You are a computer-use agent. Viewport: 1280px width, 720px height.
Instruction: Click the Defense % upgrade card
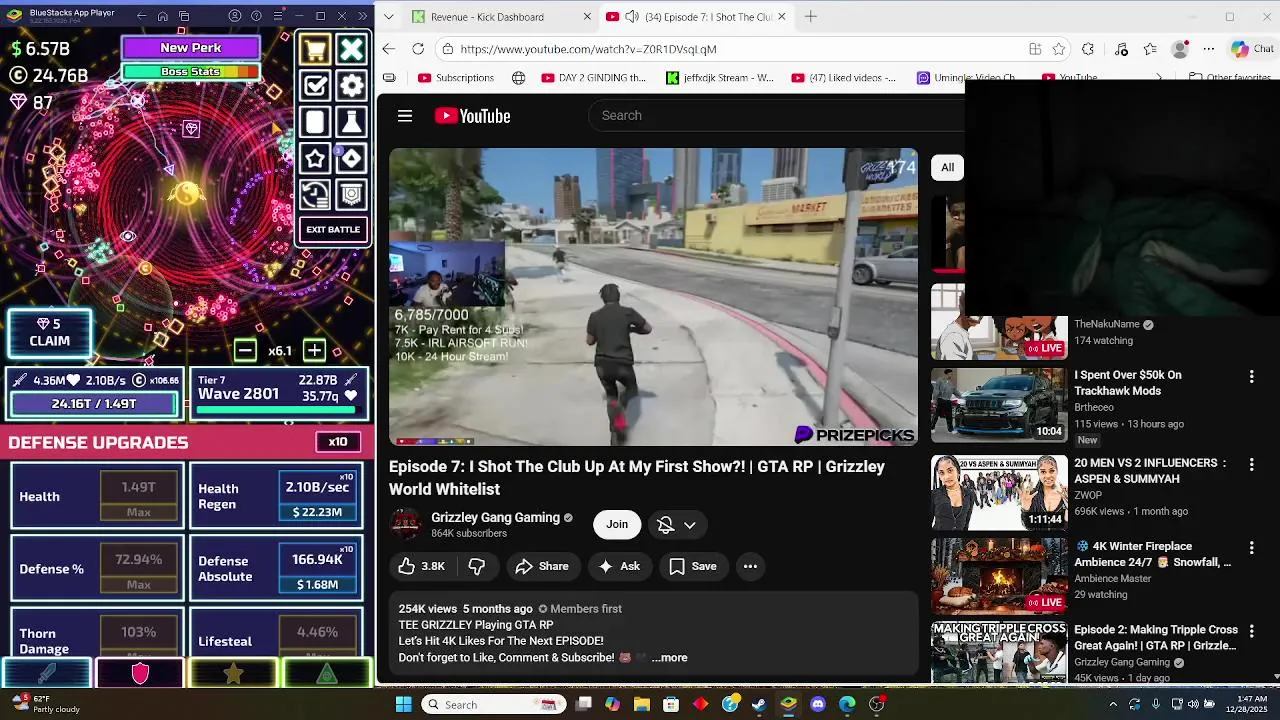[97, 568]
